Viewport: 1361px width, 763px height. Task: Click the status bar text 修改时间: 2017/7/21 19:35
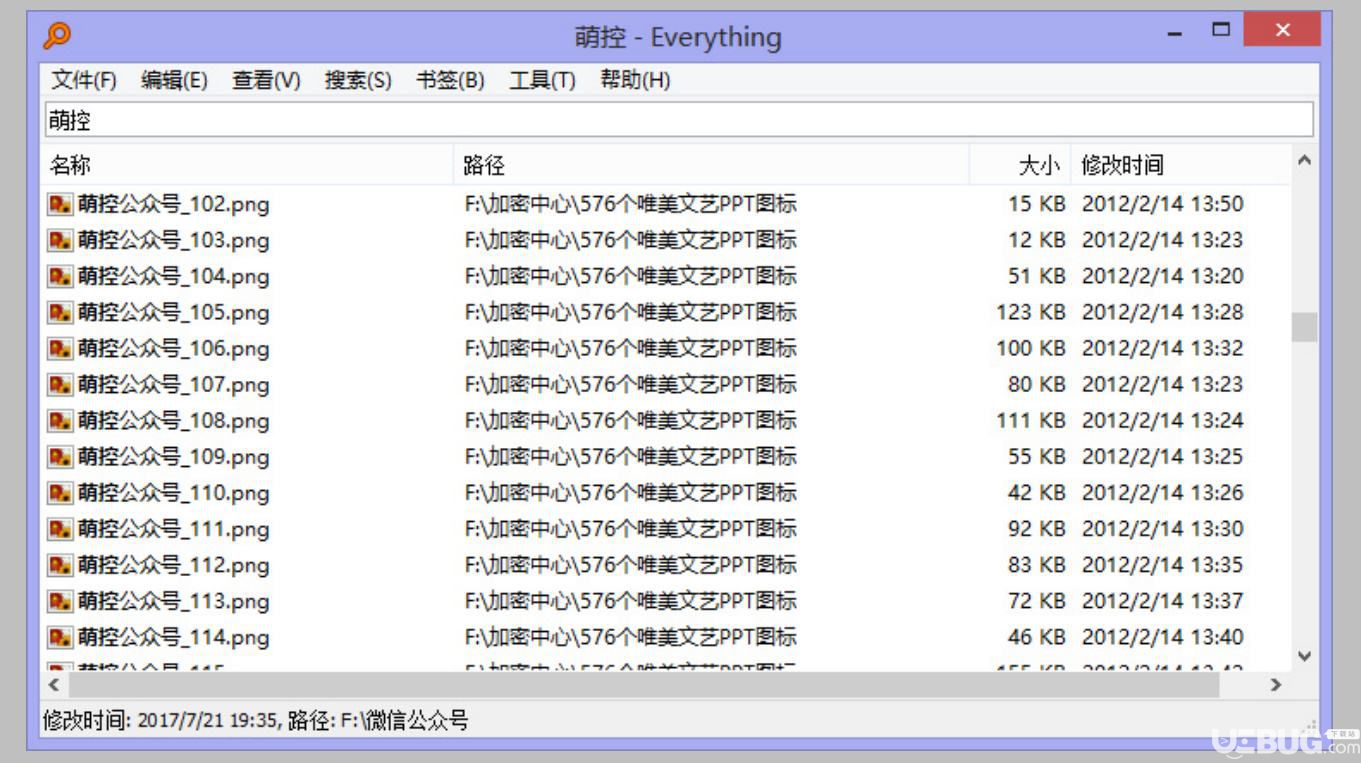[160, 720]
